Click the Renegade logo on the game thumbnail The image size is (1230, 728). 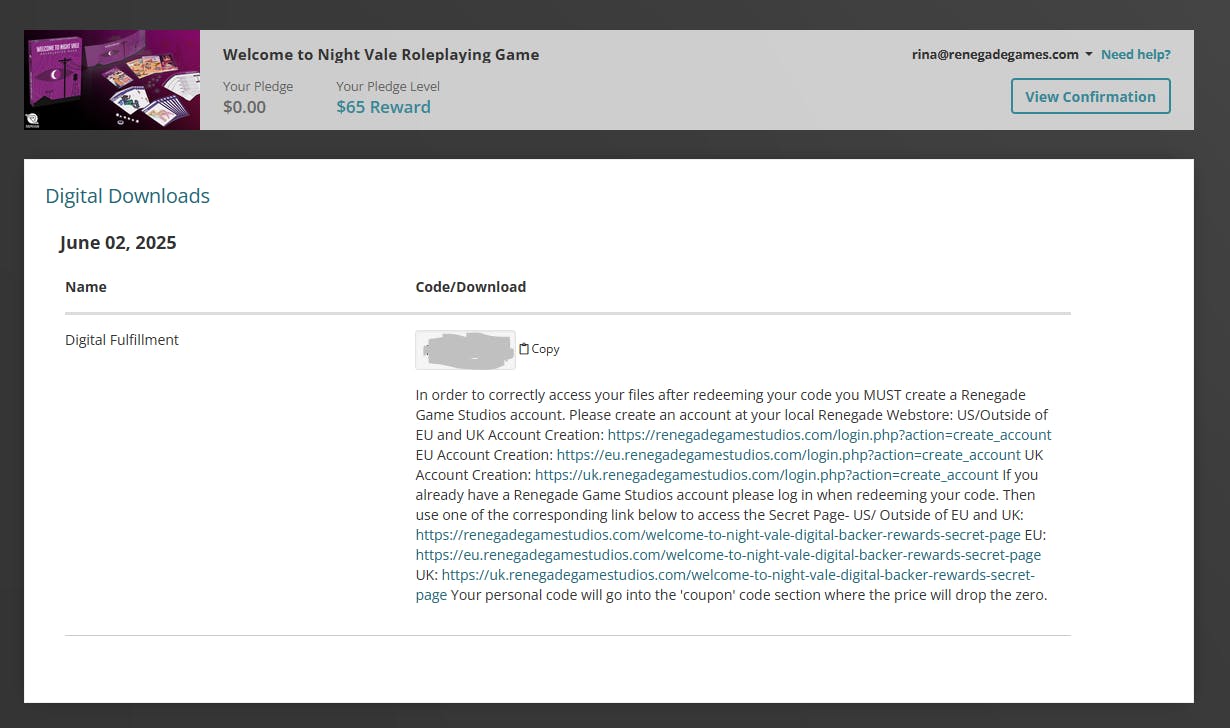click(x=33, y=120)
